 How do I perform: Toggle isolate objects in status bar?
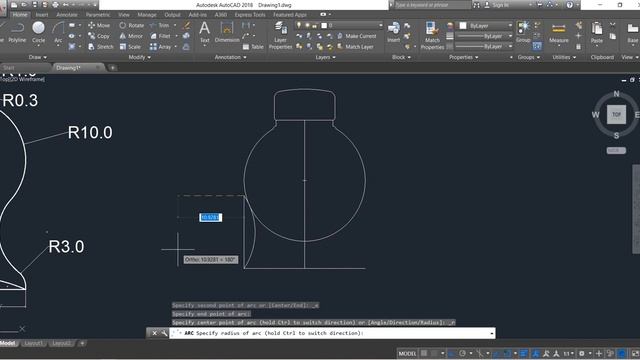[611, 353]
